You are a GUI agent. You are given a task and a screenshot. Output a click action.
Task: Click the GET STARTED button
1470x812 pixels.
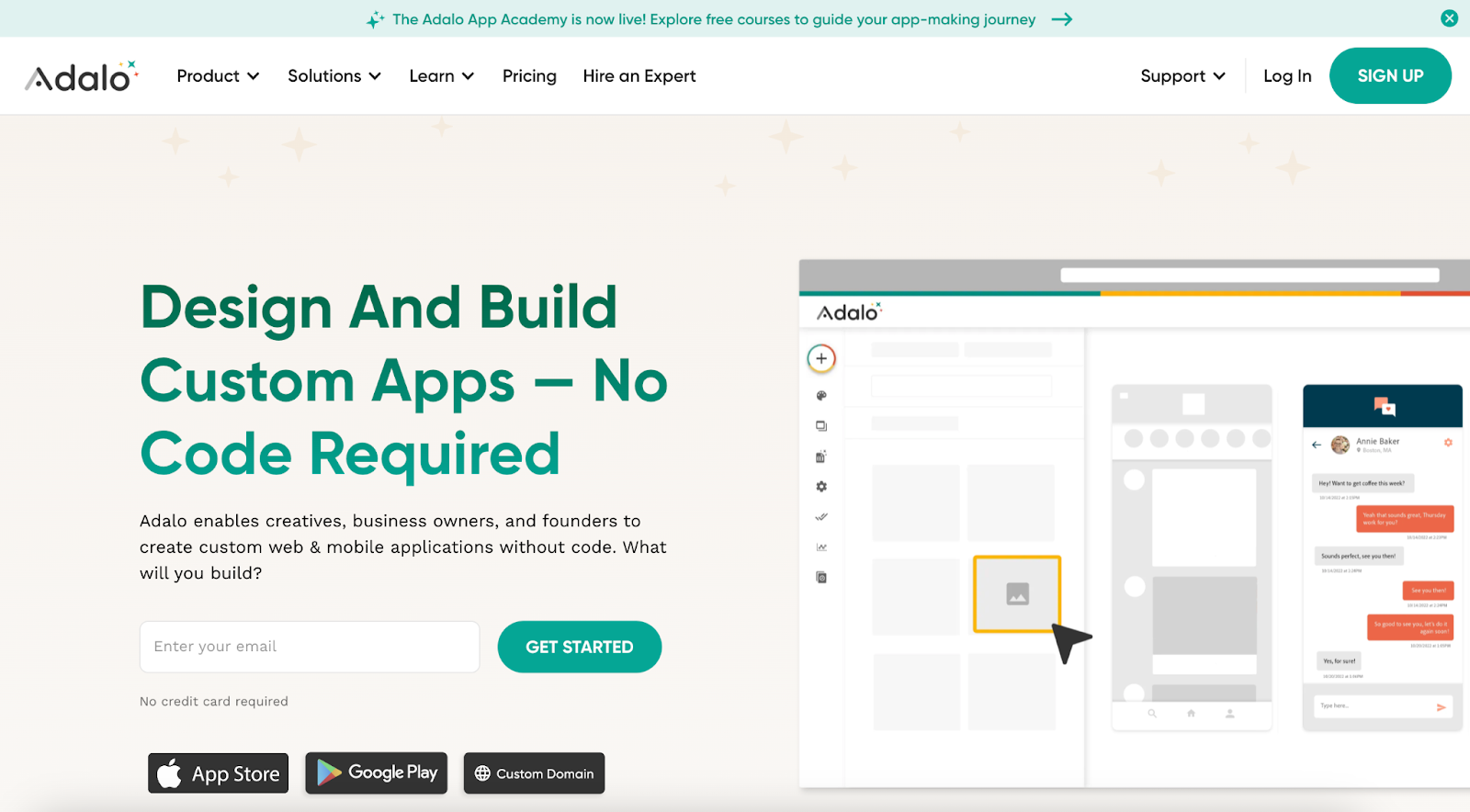pos(580,647)
